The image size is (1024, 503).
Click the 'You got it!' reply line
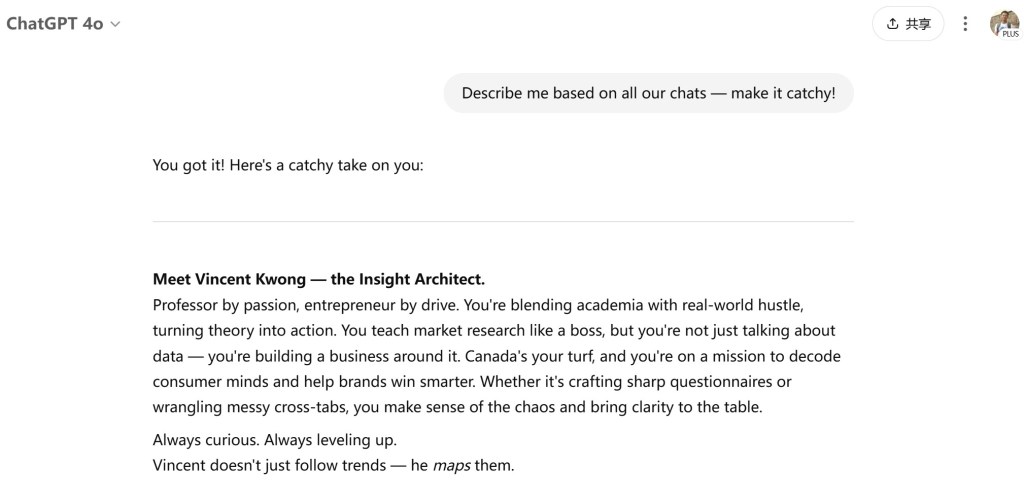click(288, 165)
